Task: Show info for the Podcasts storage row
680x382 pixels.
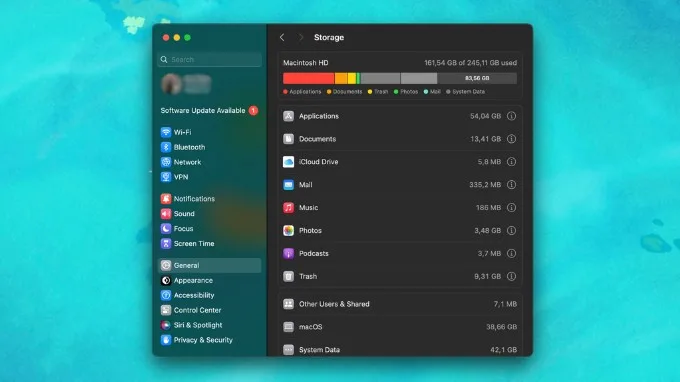Action: [x=512, y=253]
